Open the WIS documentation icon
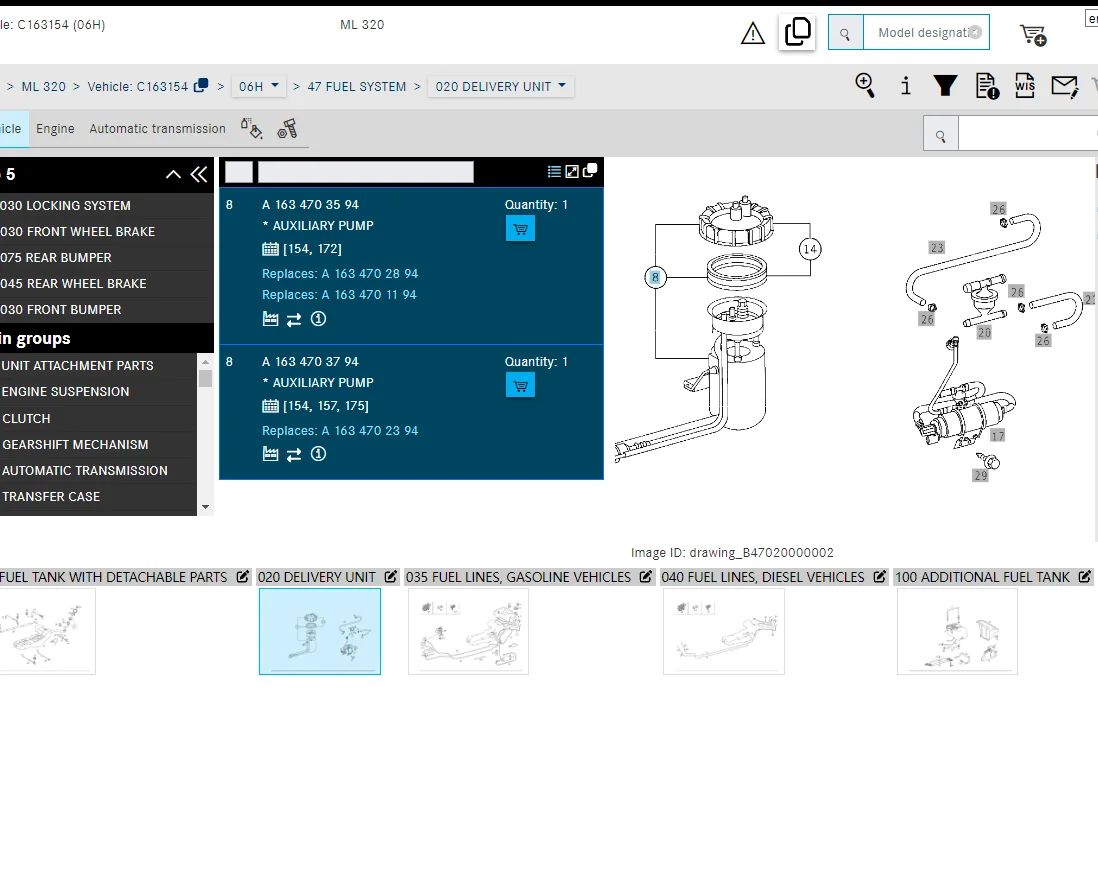 [1024, 85]
